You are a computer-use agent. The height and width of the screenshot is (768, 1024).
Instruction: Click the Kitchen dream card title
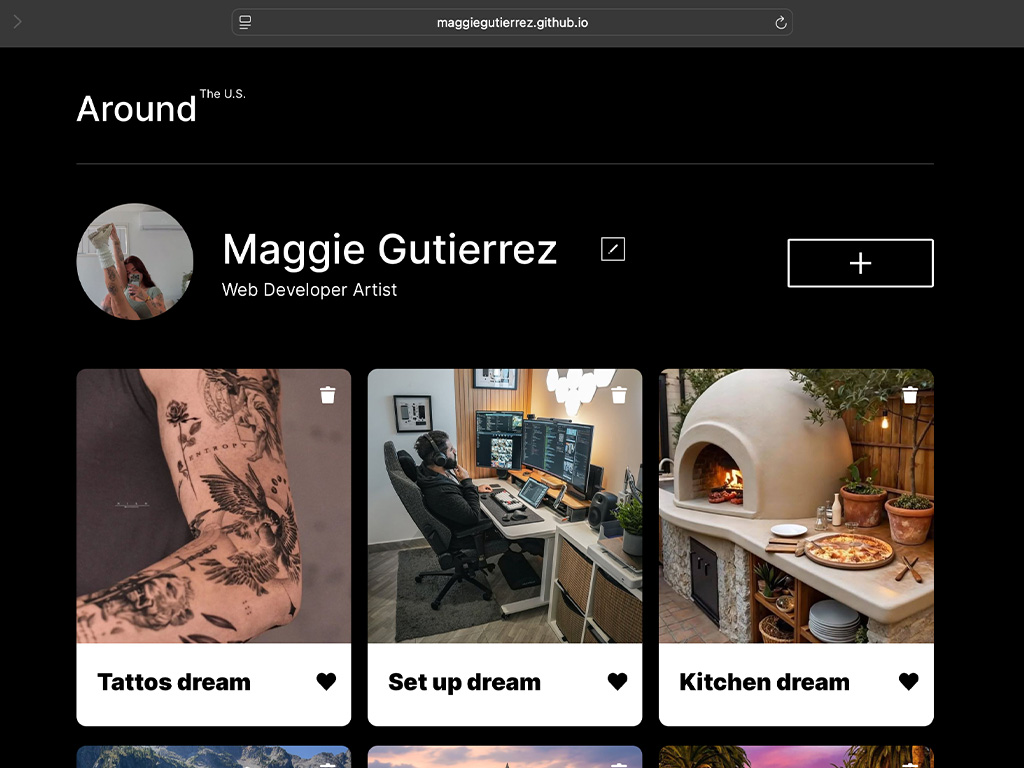(764, 683)
